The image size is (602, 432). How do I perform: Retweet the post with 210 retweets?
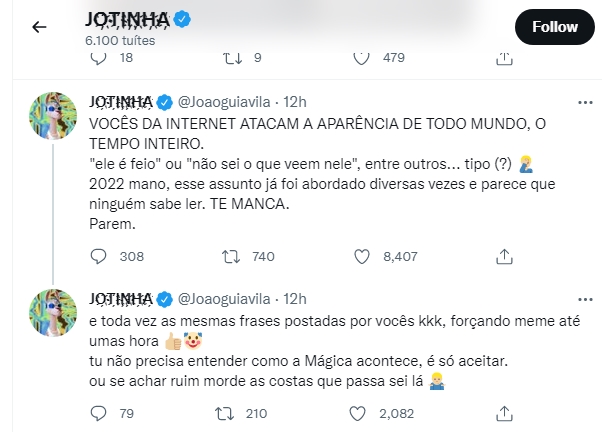pos(230,412)
